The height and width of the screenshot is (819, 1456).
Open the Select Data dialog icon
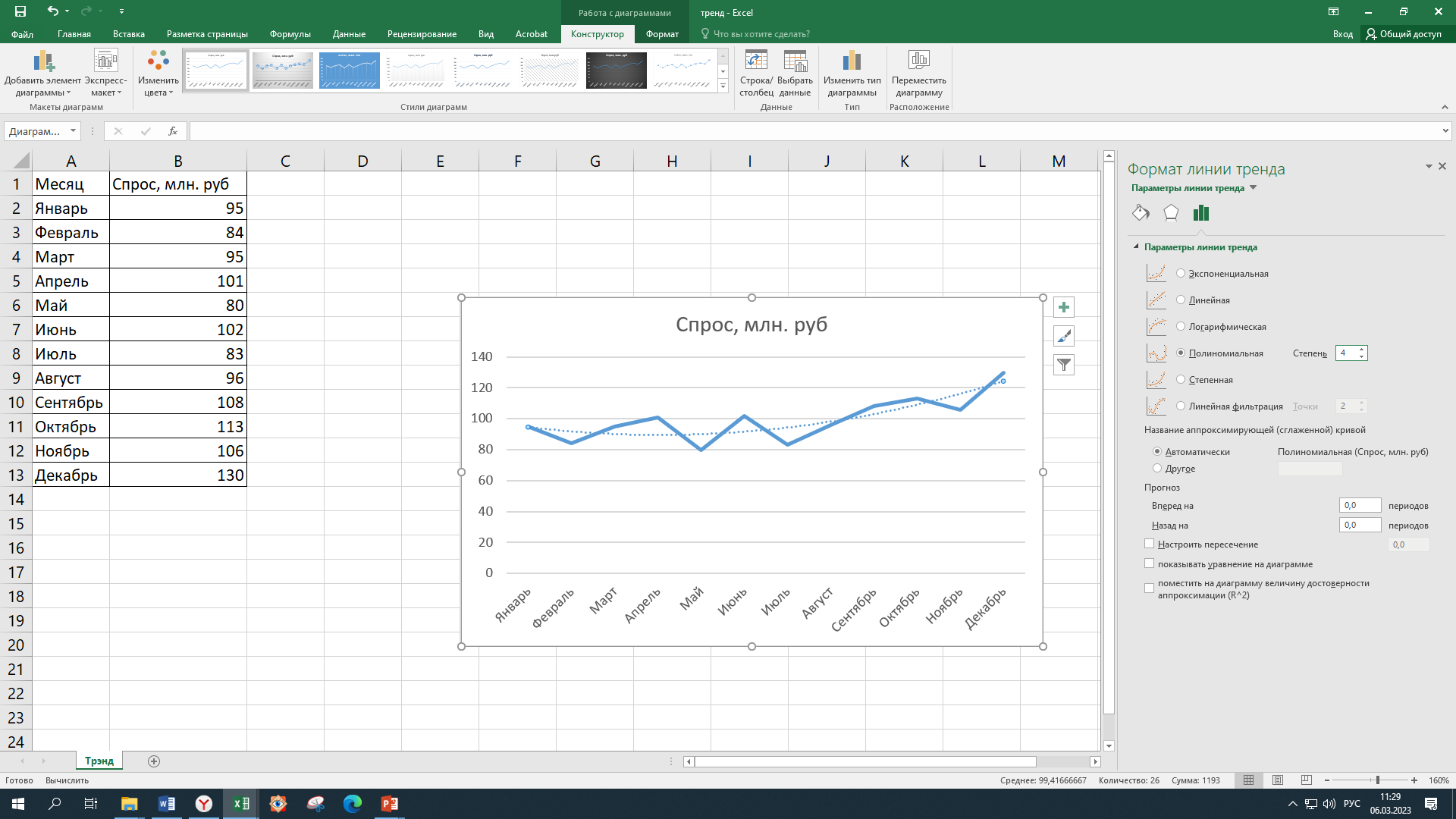click(x=795, y=61)
